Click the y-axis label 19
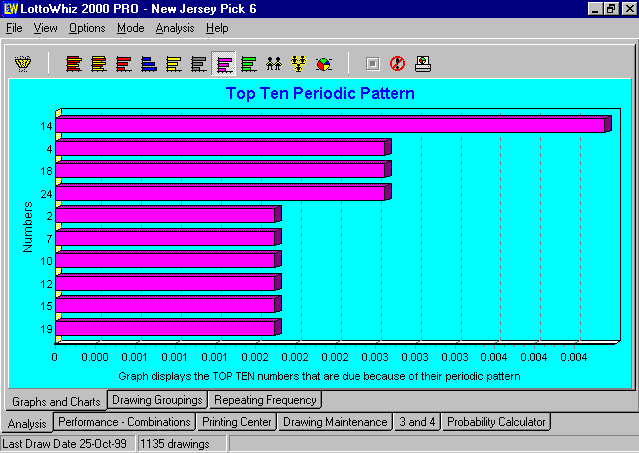The height and width of the screenshot is (453, 639). point(46,329)
